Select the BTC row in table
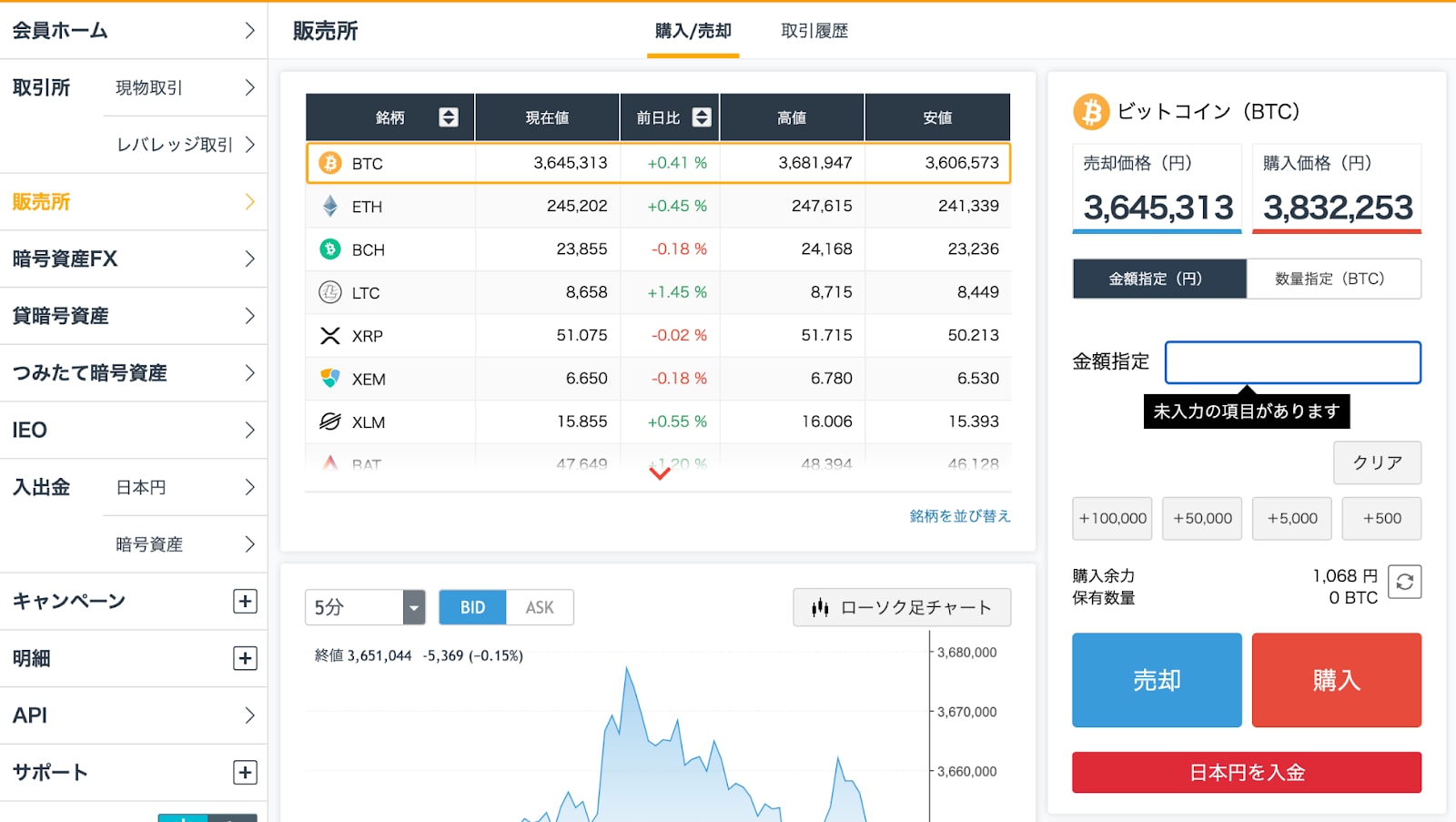This screenshot has width=1456, height=822. point(658,163)
